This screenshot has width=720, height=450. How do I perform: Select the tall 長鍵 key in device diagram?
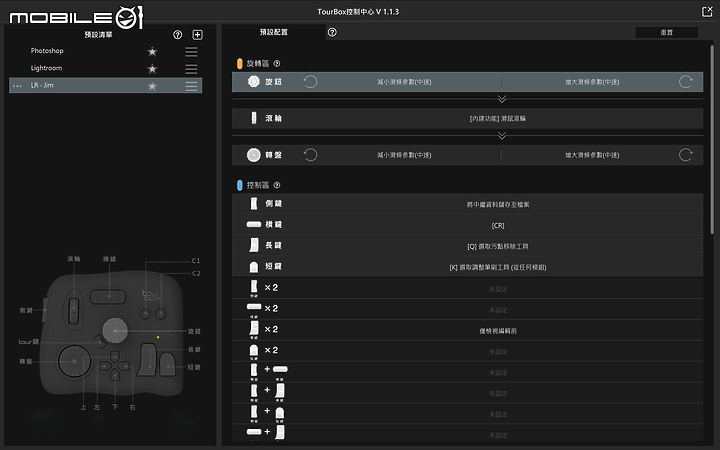(x=147, y=359)
